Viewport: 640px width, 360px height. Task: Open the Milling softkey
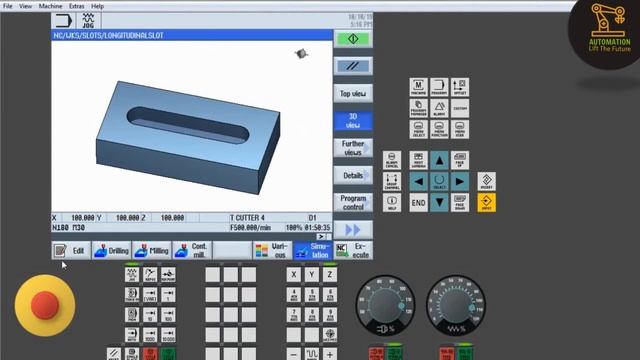click(x=152, y=251)
